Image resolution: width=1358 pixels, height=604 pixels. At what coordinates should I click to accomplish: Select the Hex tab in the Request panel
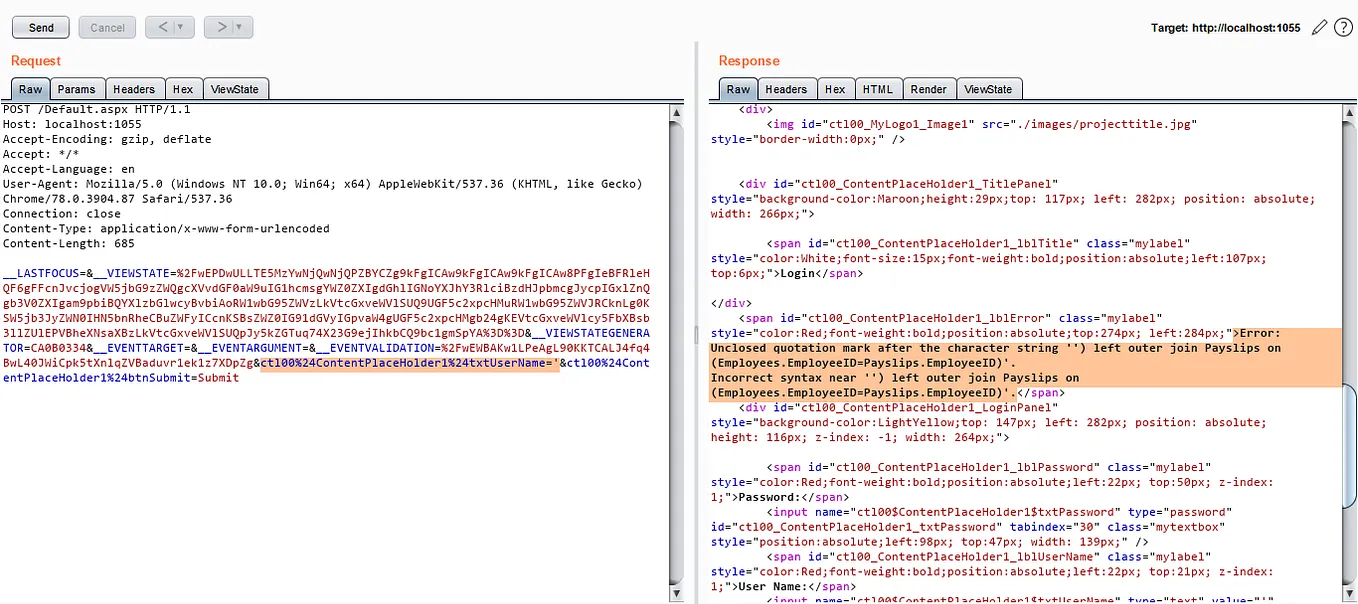tap(184, 89)
